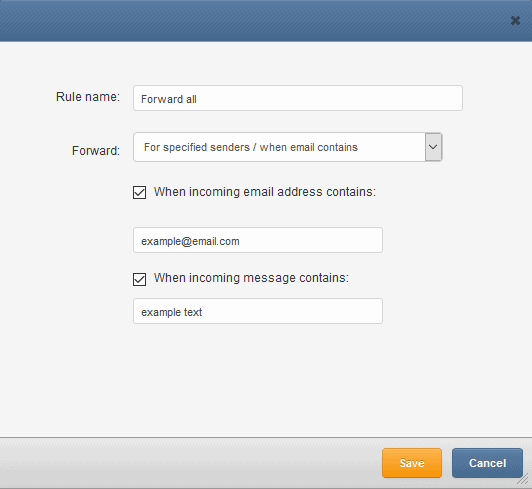Viewport: 532px width, 489px height.
Task: Click the empty dialog area below message field
Action: [266, 380]
